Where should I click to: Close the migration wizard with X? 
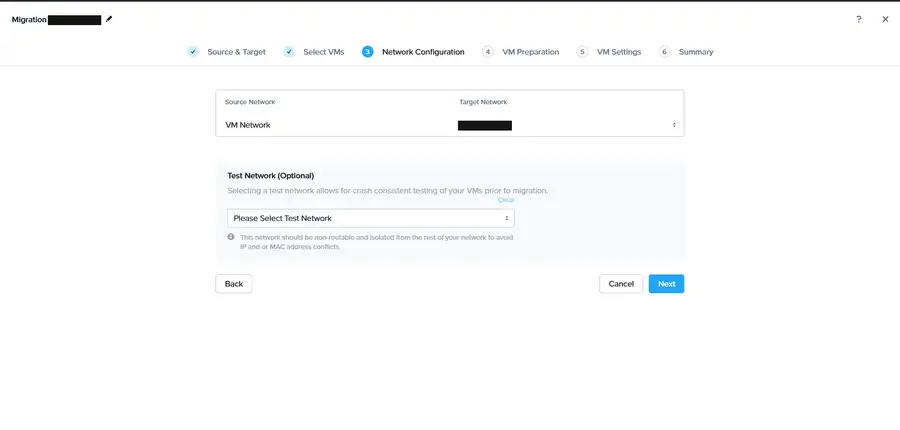click(885, 20)
